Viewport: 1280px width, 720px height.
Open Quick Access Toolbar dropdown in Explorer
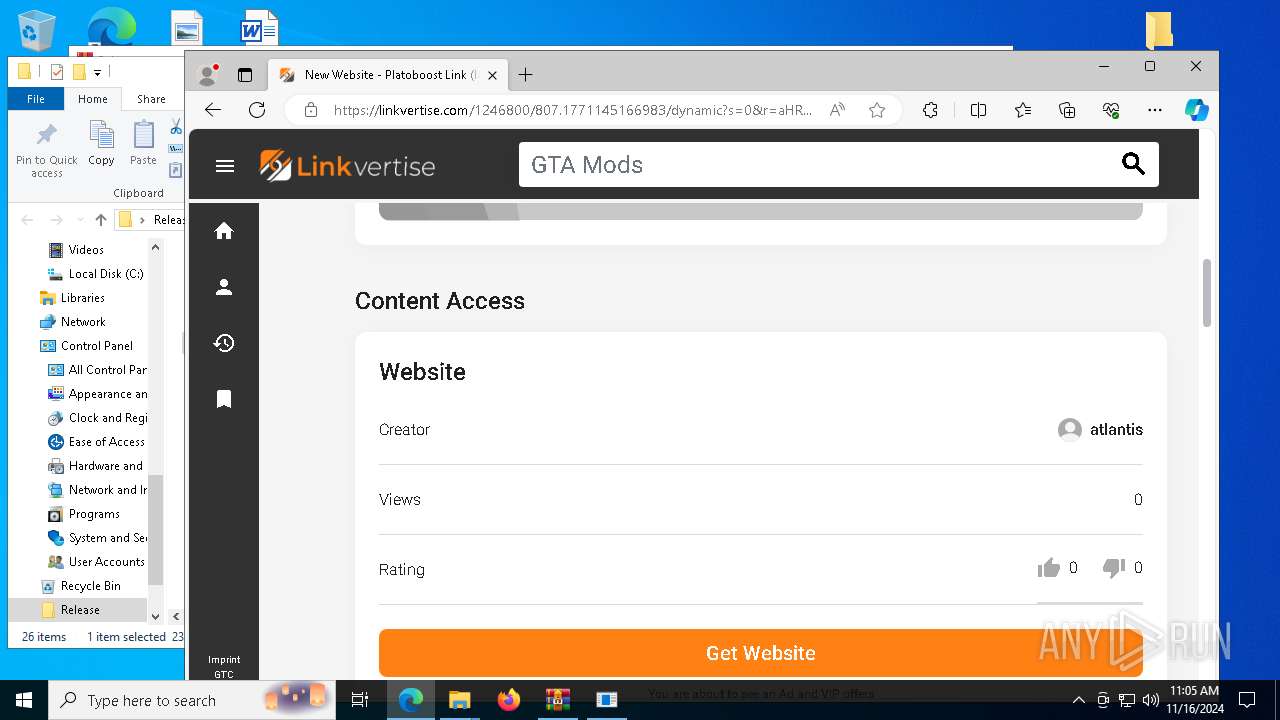coord(97,72)
